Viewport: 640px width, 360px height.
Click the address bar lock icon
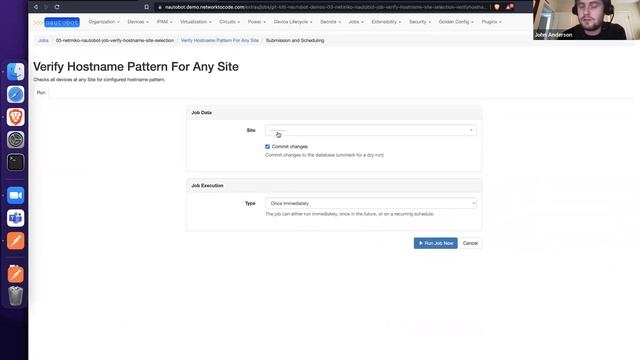(x=160, y=7)
